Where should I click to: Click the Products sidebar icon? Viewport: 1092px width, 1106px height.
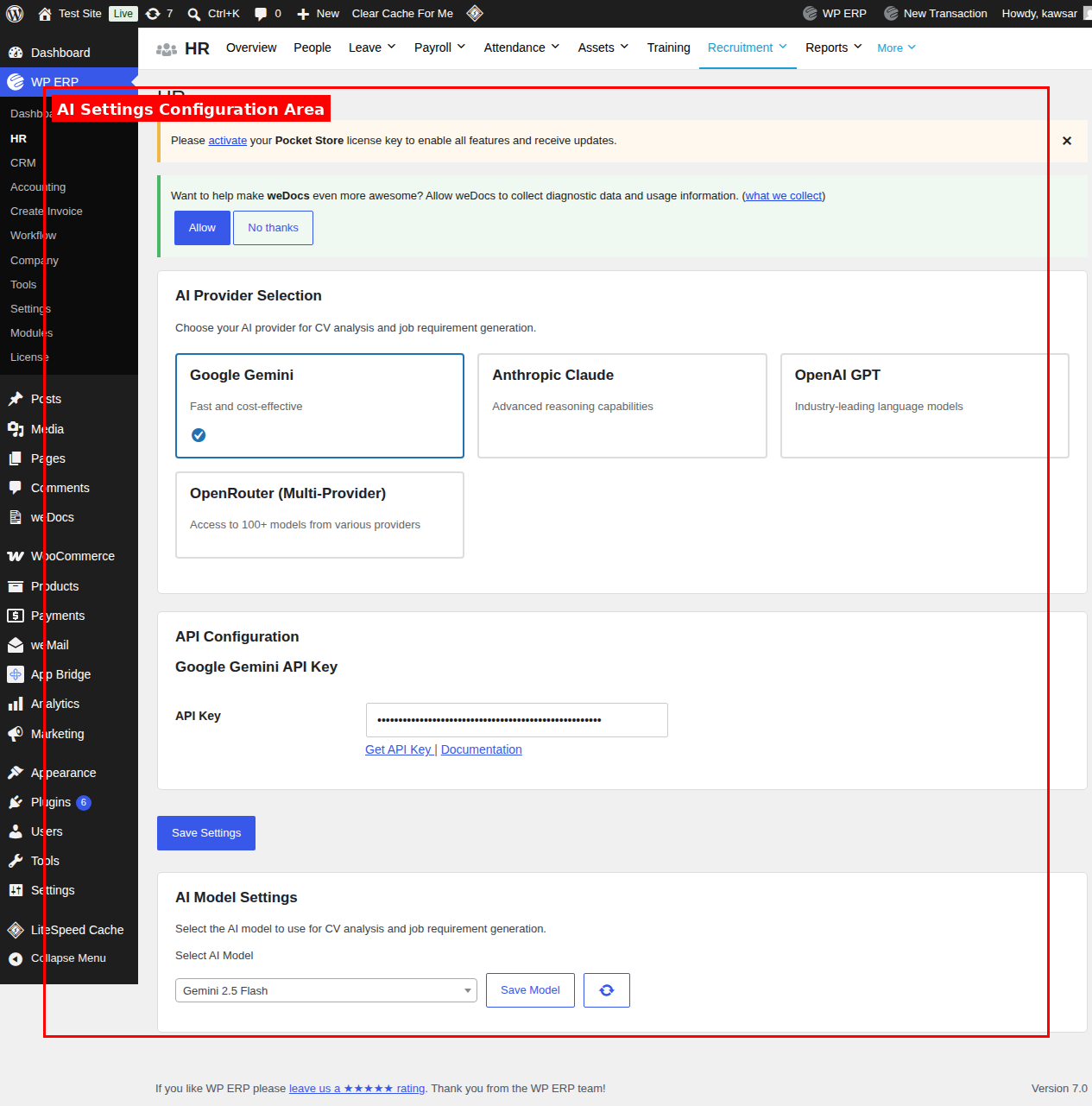click(16, 586)
